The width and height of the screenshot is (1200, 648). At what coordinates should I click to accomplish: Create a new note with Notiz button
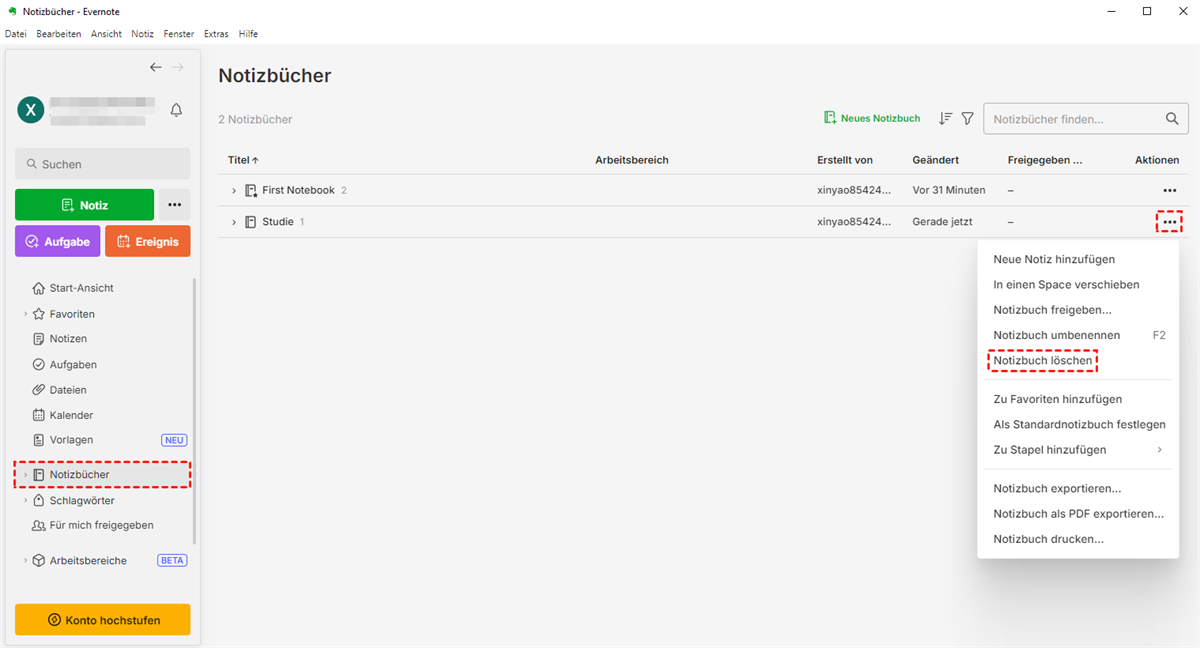(84, 205)
